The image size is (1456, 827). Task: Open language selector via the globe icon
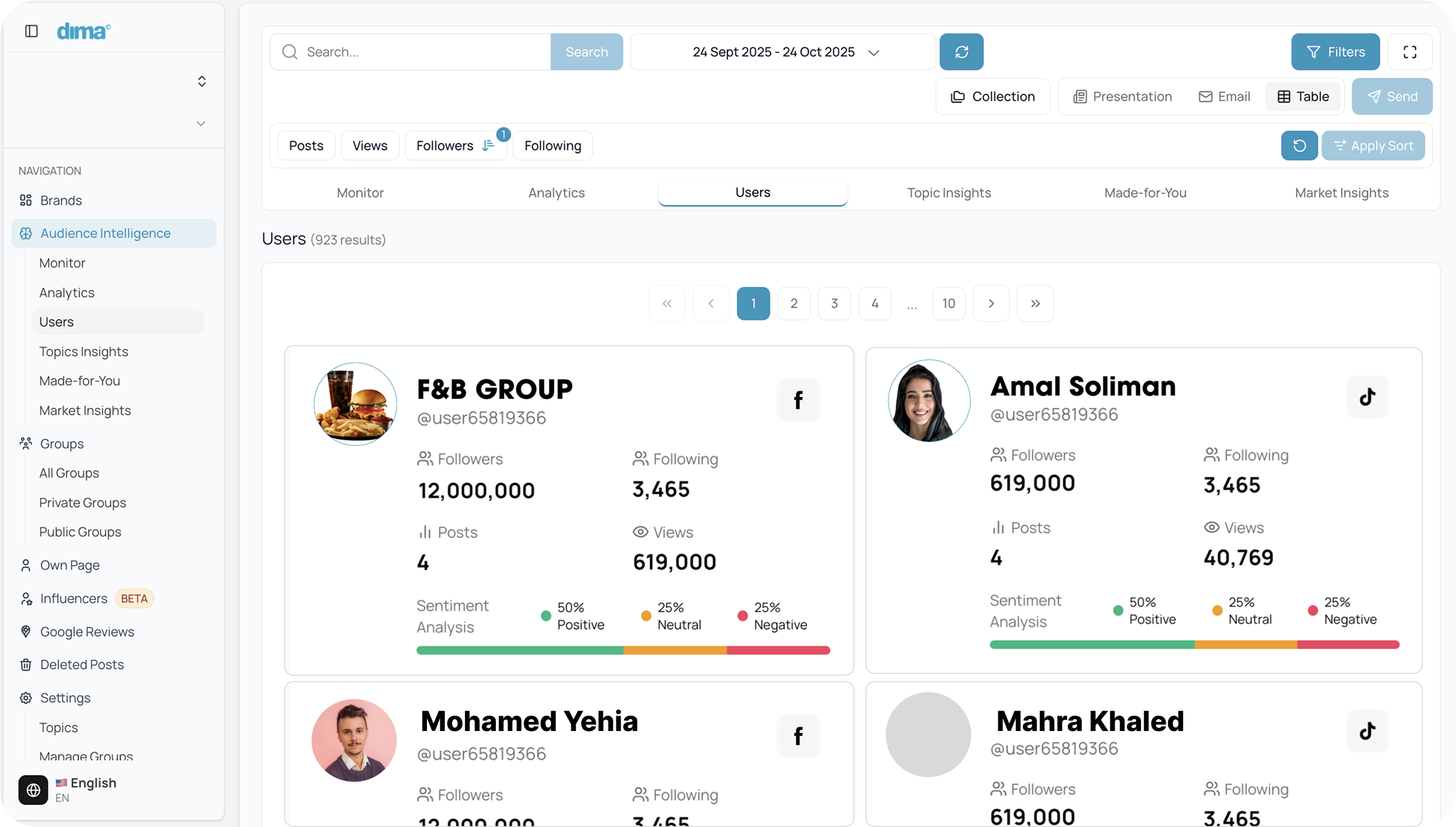33,789
